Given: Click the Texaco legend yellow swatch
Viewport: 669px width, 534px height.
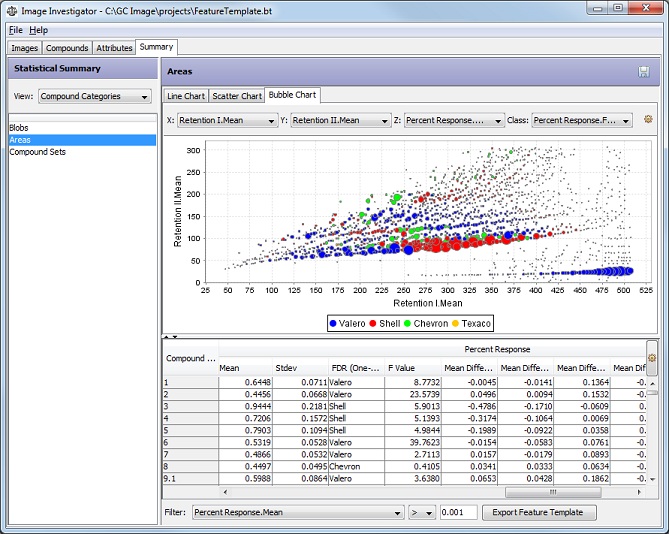Looking at the screenshot, I should coord(455,324).
